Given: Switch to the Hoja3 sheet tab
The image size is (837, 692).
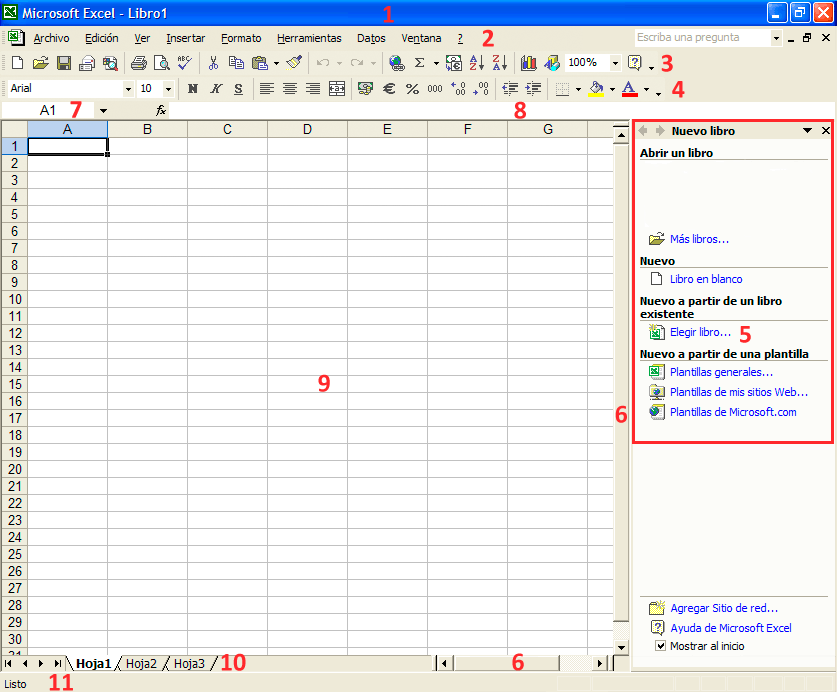Looking at the screenshot, I should (189, 664).
